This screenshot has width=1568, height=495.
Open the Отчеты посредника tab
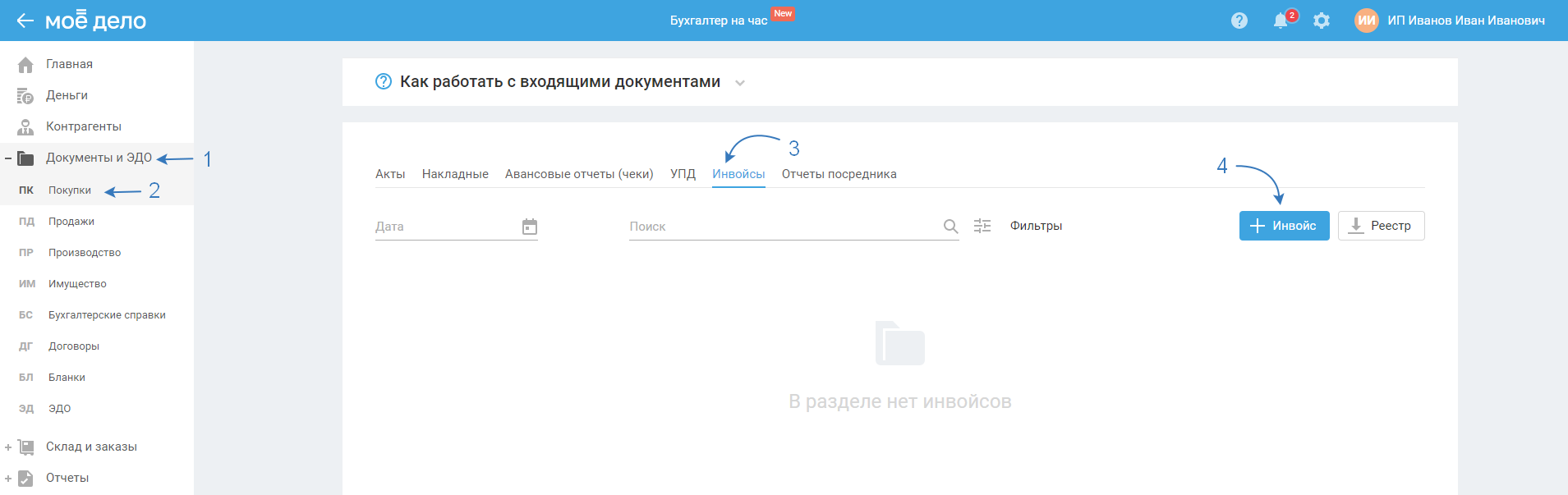click(839, 174)
